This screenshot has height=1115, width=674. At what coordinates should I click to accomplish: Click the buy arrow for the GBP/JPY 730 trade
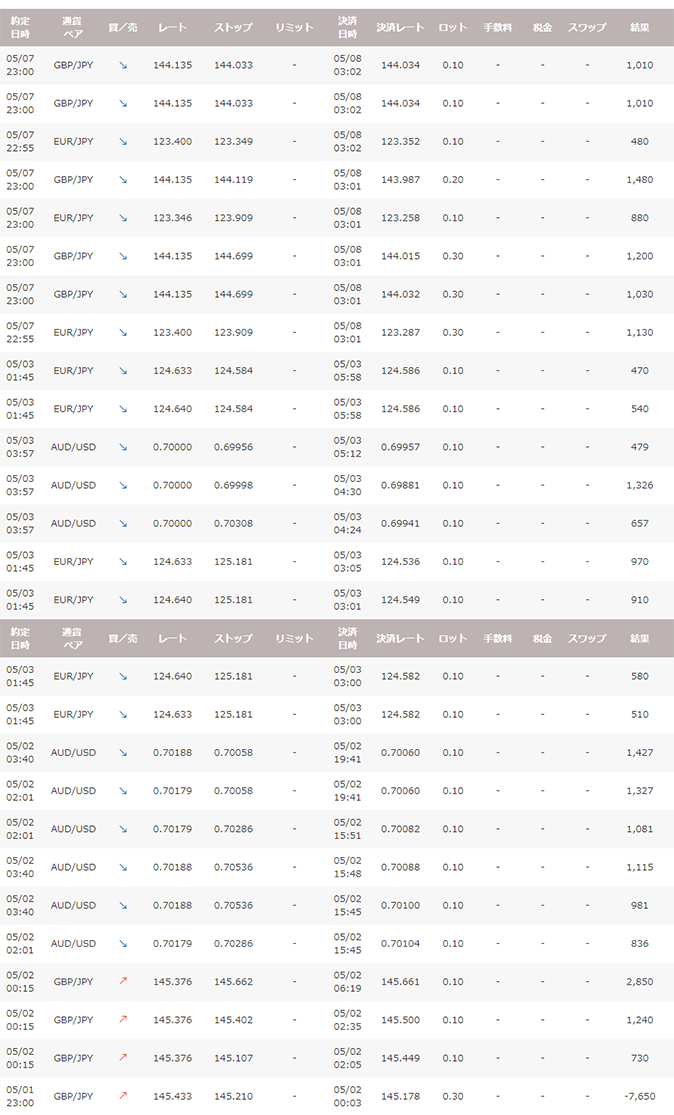click(x=123, y=1058)
